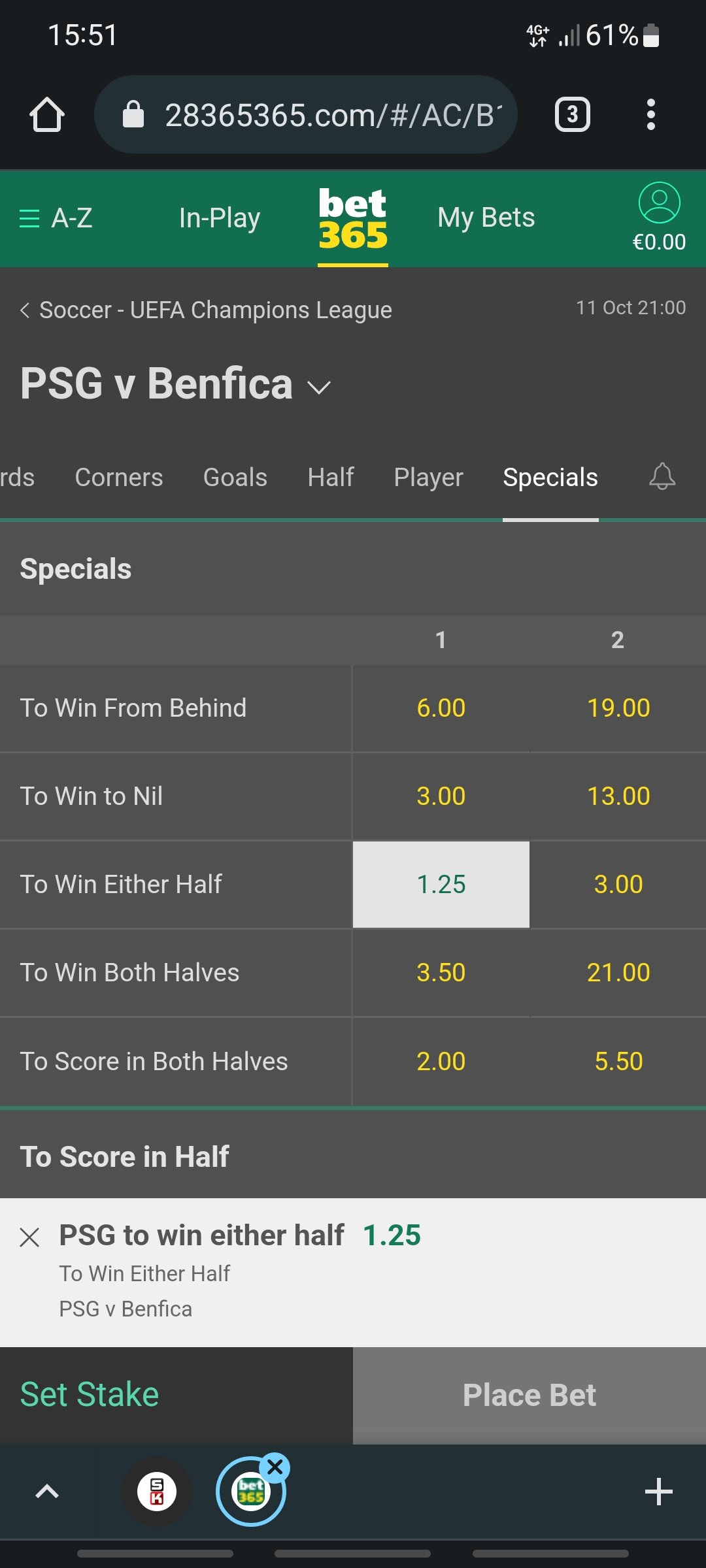Select Benfica To Win Either Half 3.00
Image resolution: width=706 pixels, height=1568 pixels.
click(x=618, y=884)
